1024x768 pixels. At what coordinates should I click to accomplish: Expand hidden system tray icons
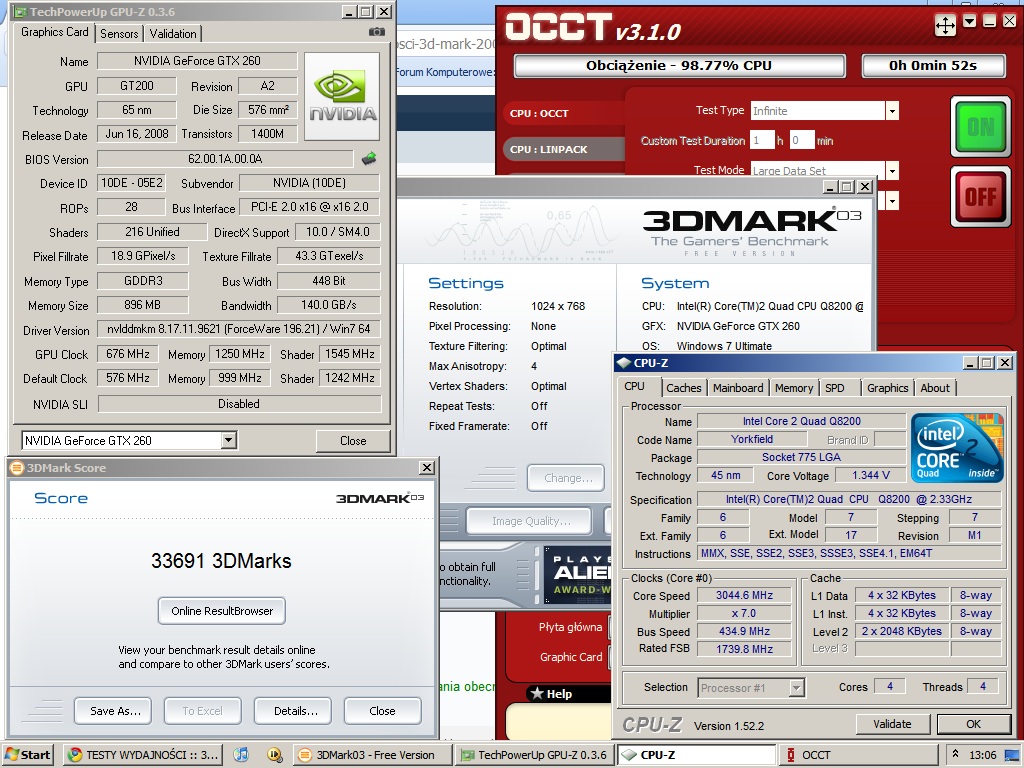pos(956,755)
